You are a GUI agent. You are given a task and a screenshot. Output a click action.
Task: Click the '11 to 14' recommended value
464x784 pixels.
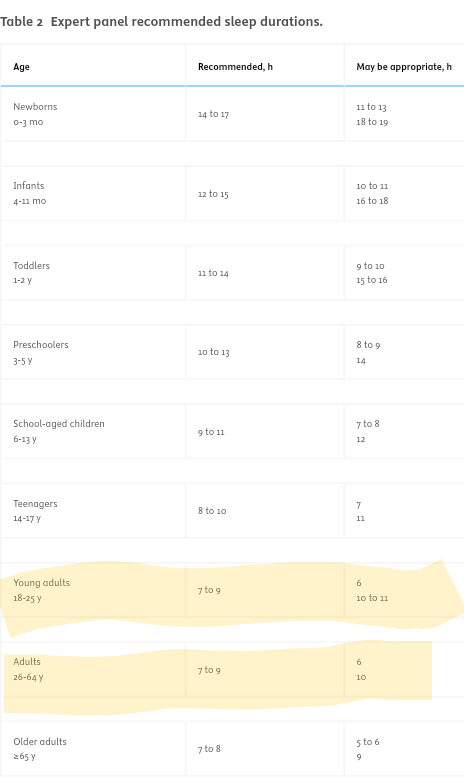point(214,273)
